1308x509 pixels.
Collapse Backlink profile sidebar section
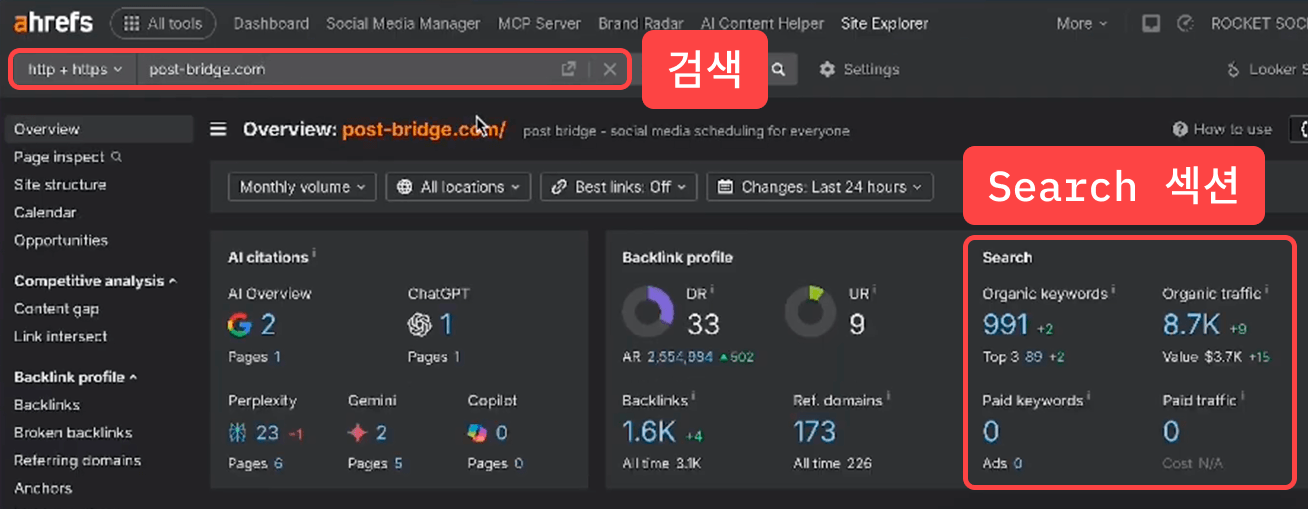(x=75, y=377)
